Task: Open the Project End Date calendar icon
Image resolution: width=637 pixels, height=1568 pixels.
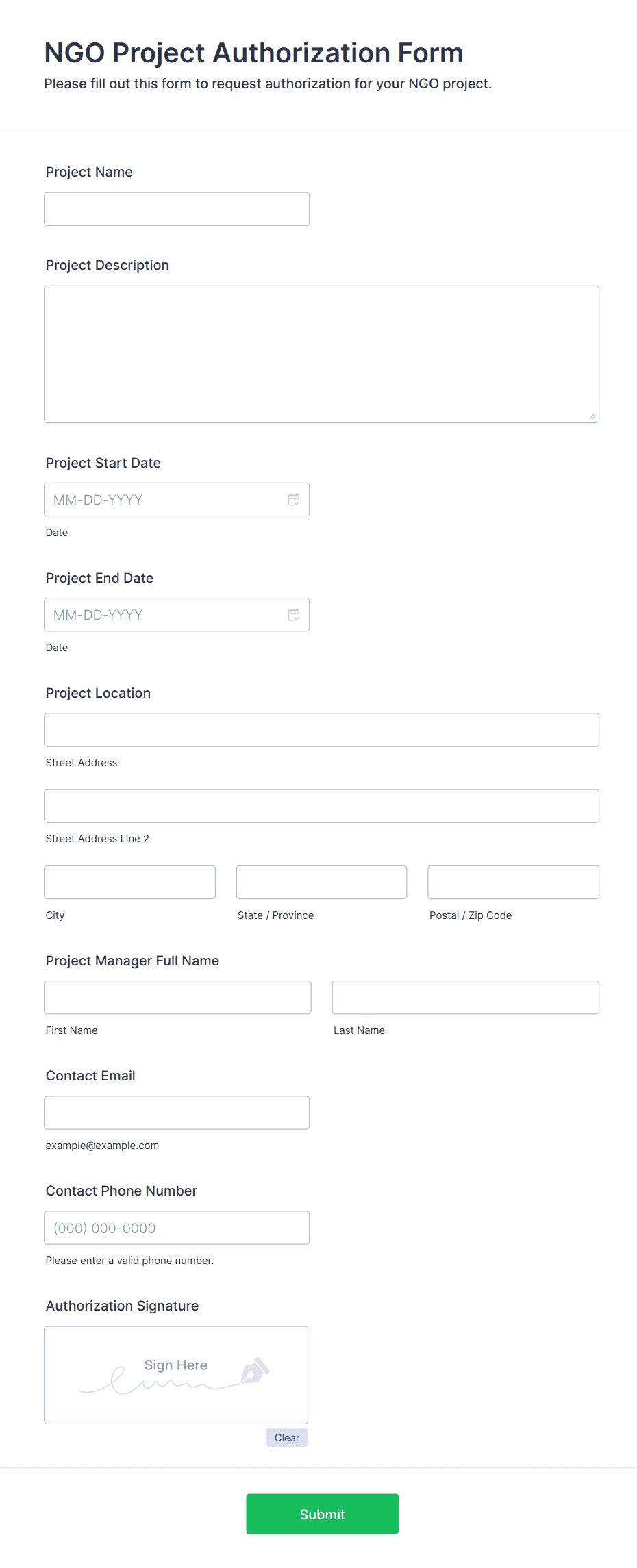Action: pyautogui.click(x=294, y=615)
